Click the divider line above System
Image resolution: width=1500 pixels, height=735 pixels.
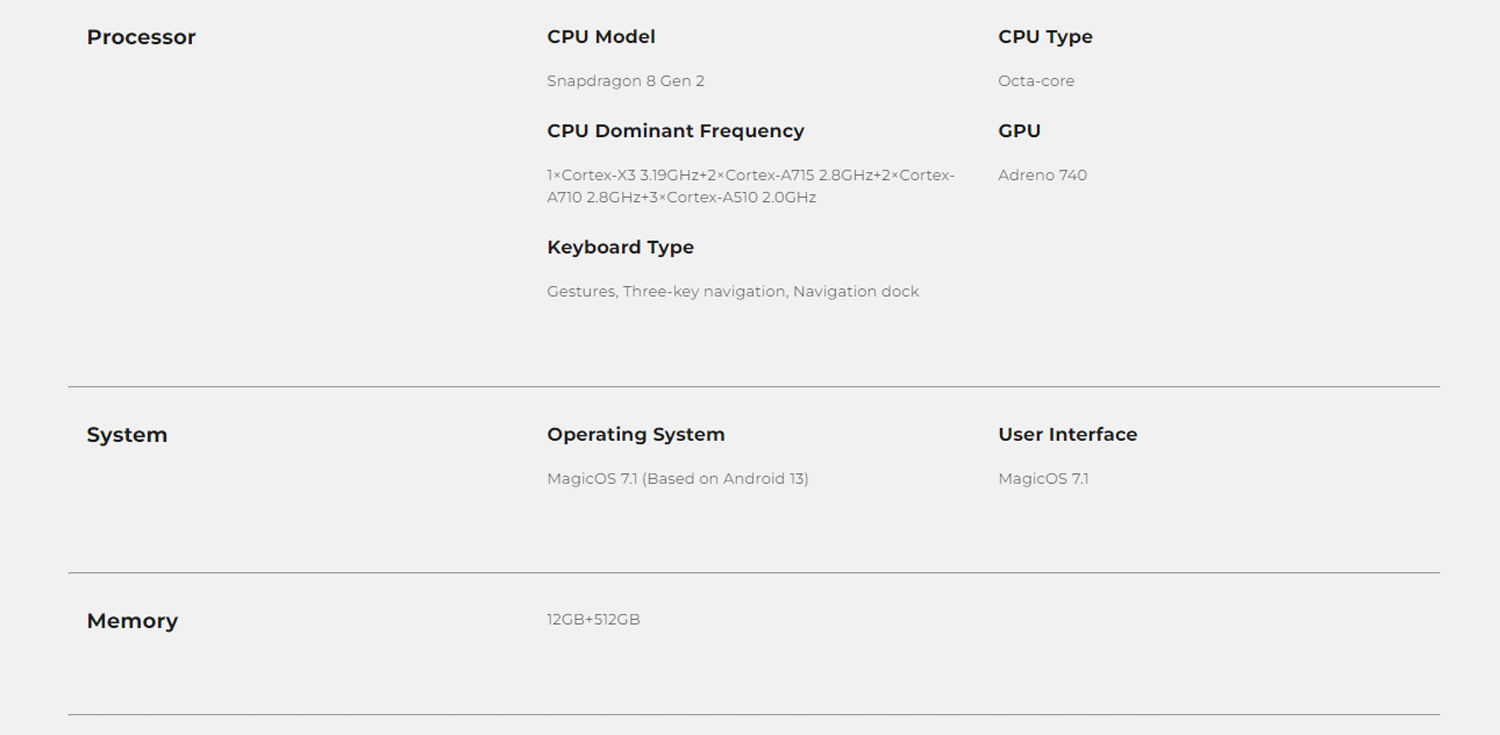point(754,387)
